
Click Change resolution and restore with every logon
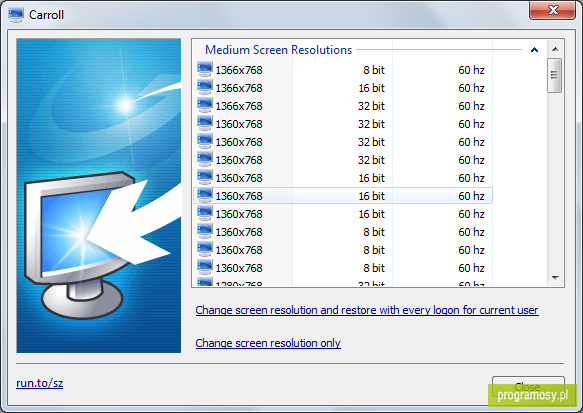point(367,310)
